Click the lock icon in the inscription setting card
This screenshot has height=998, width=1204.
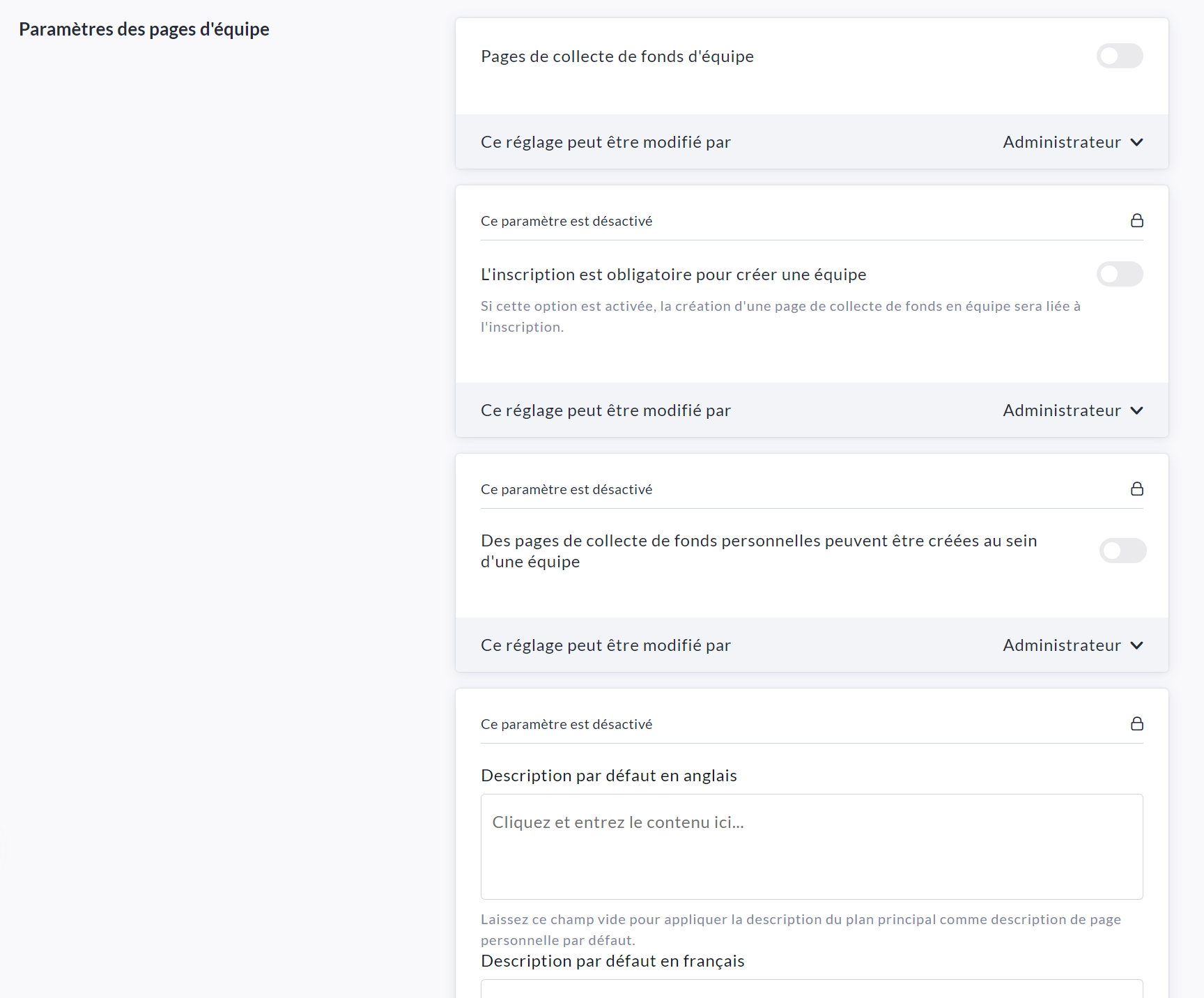(1136, 221)
